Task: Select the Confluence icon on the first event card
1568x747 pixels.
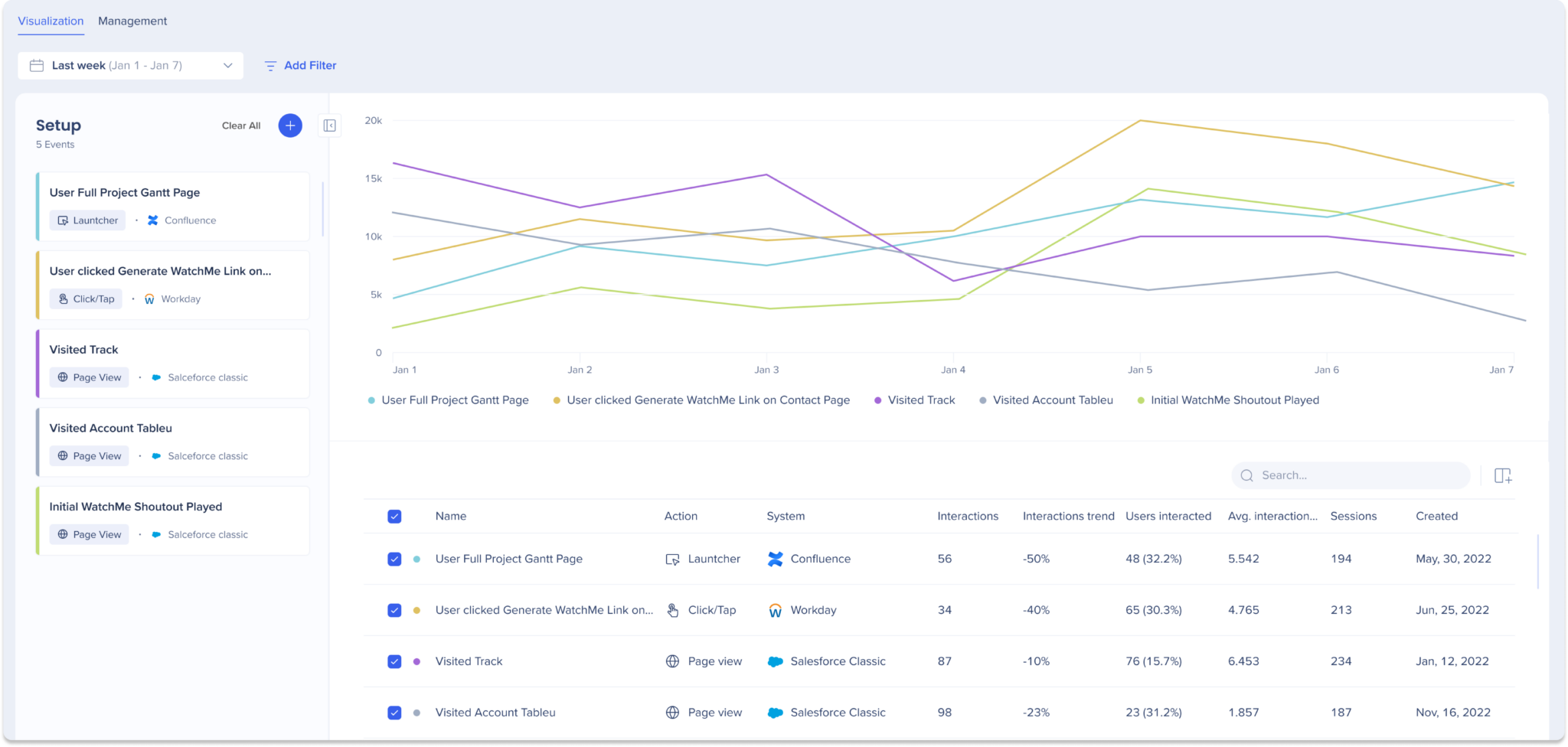Action: [152, 220]
